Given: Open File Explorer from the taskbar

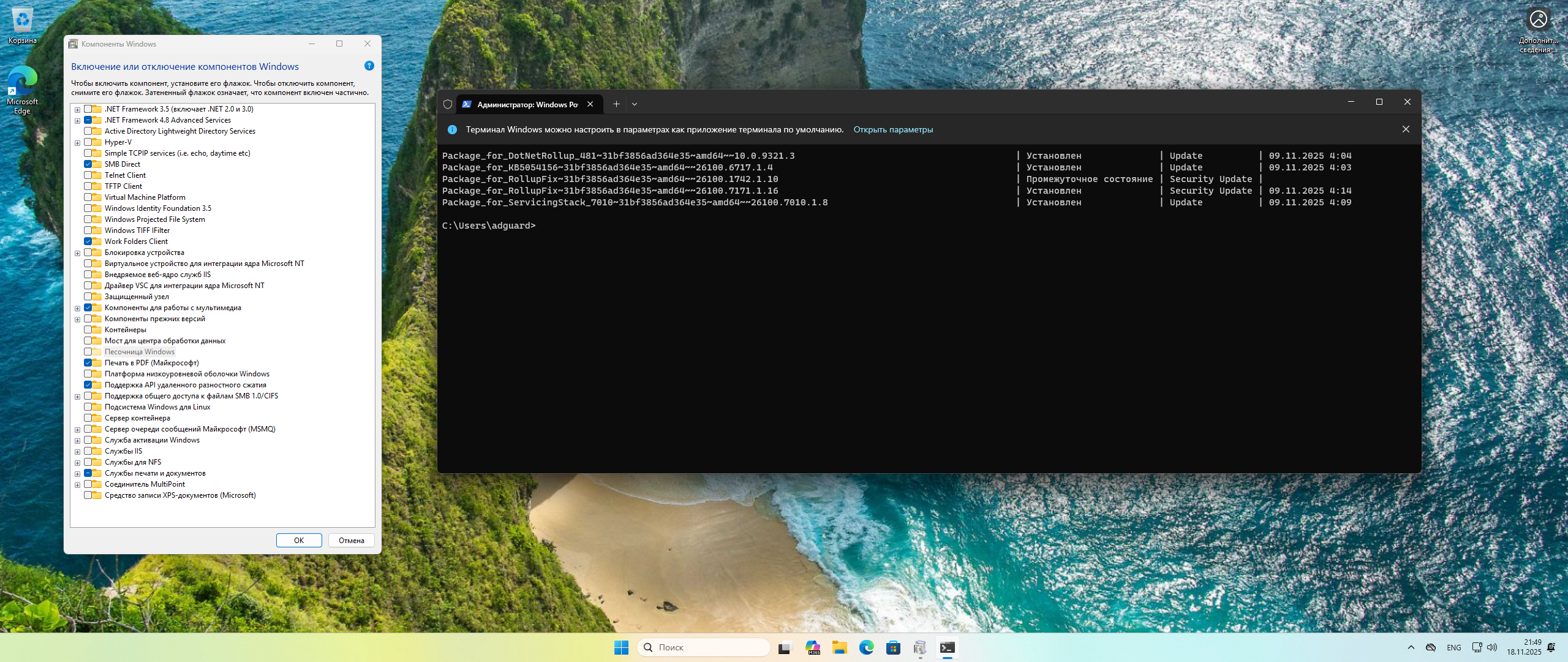Looking at the screenshot, I should coord(839,647).
